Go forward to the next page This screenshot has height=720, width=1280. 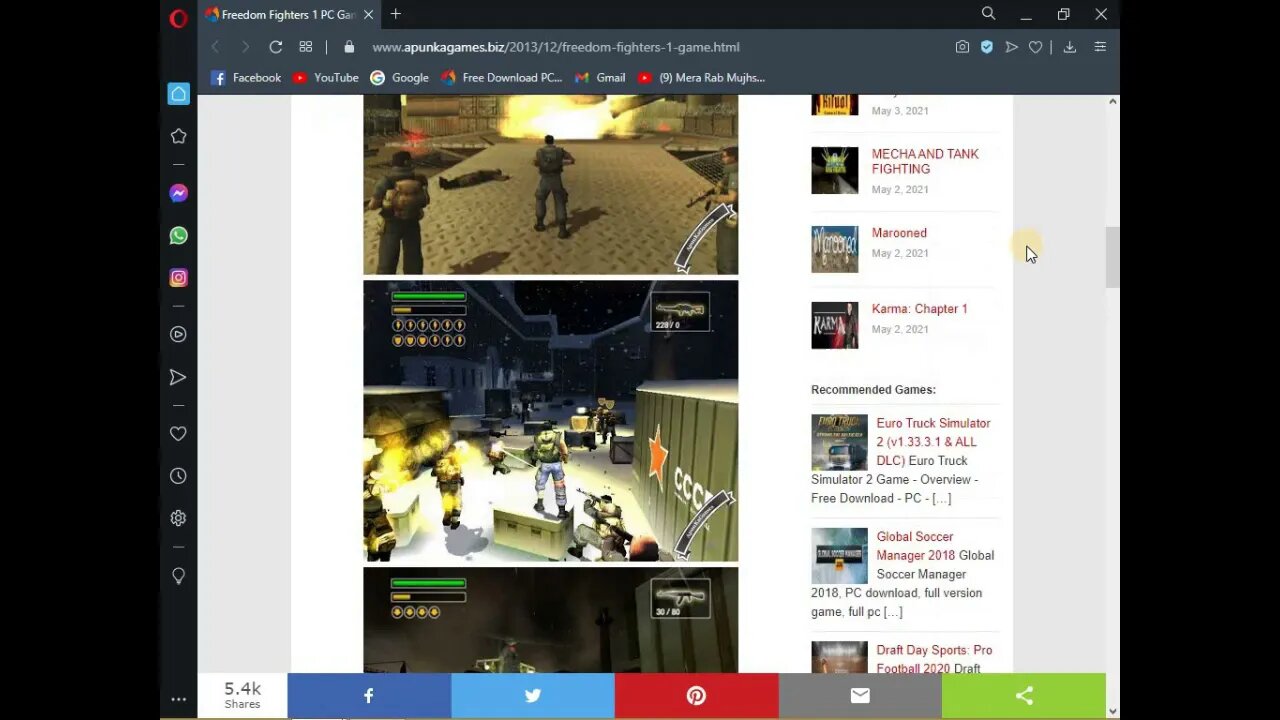[245, 47]
